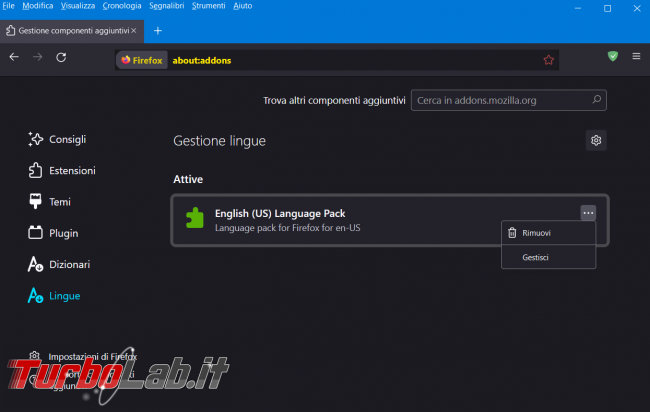Open the File menu
The height and width of the screenshot is (412, 650).
click(x=8, y=6)
